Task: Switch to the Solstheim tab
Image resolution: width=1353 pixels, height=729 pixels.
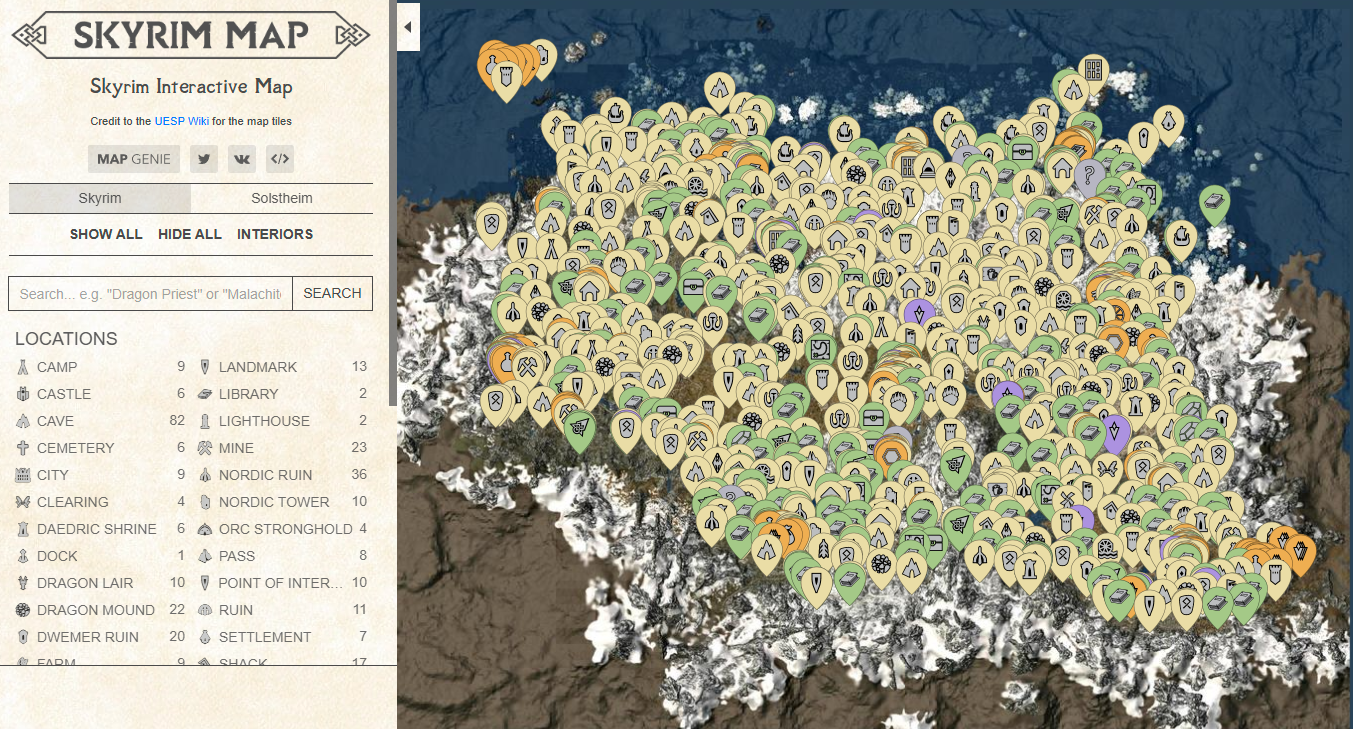Action: coord(282,198)
